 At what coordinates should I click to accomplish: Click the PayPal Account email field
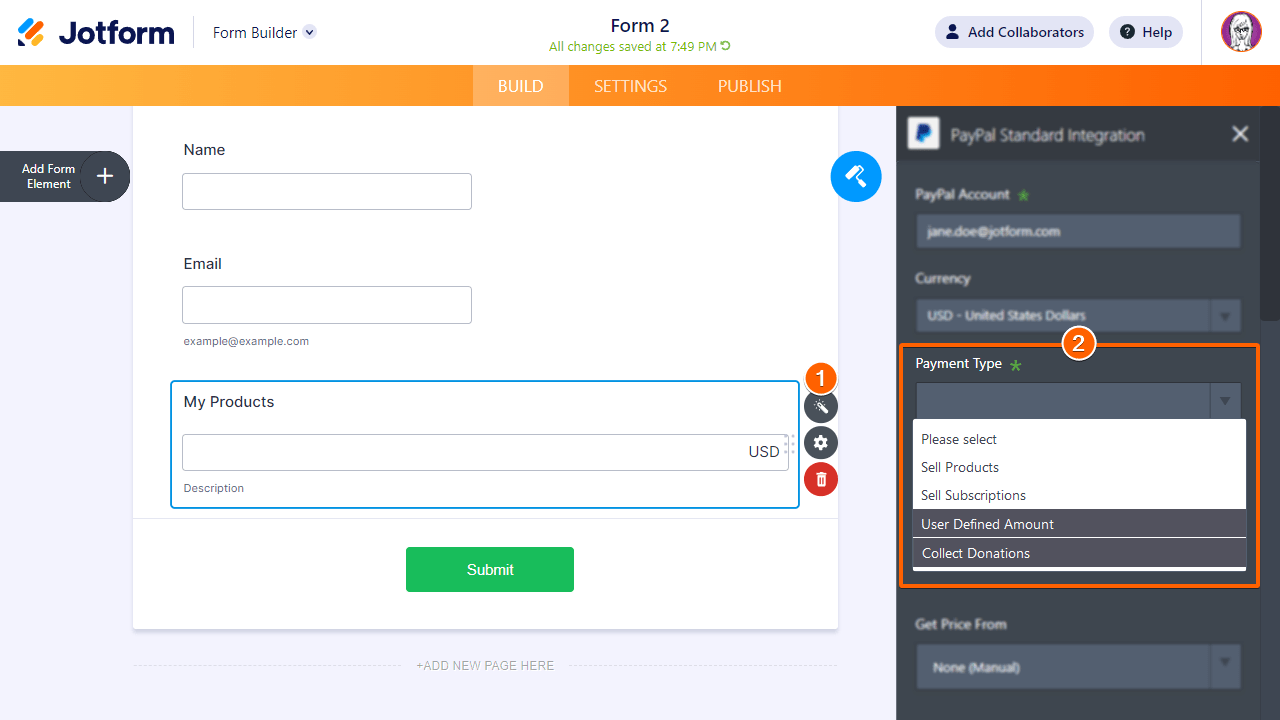[1078, 231]
